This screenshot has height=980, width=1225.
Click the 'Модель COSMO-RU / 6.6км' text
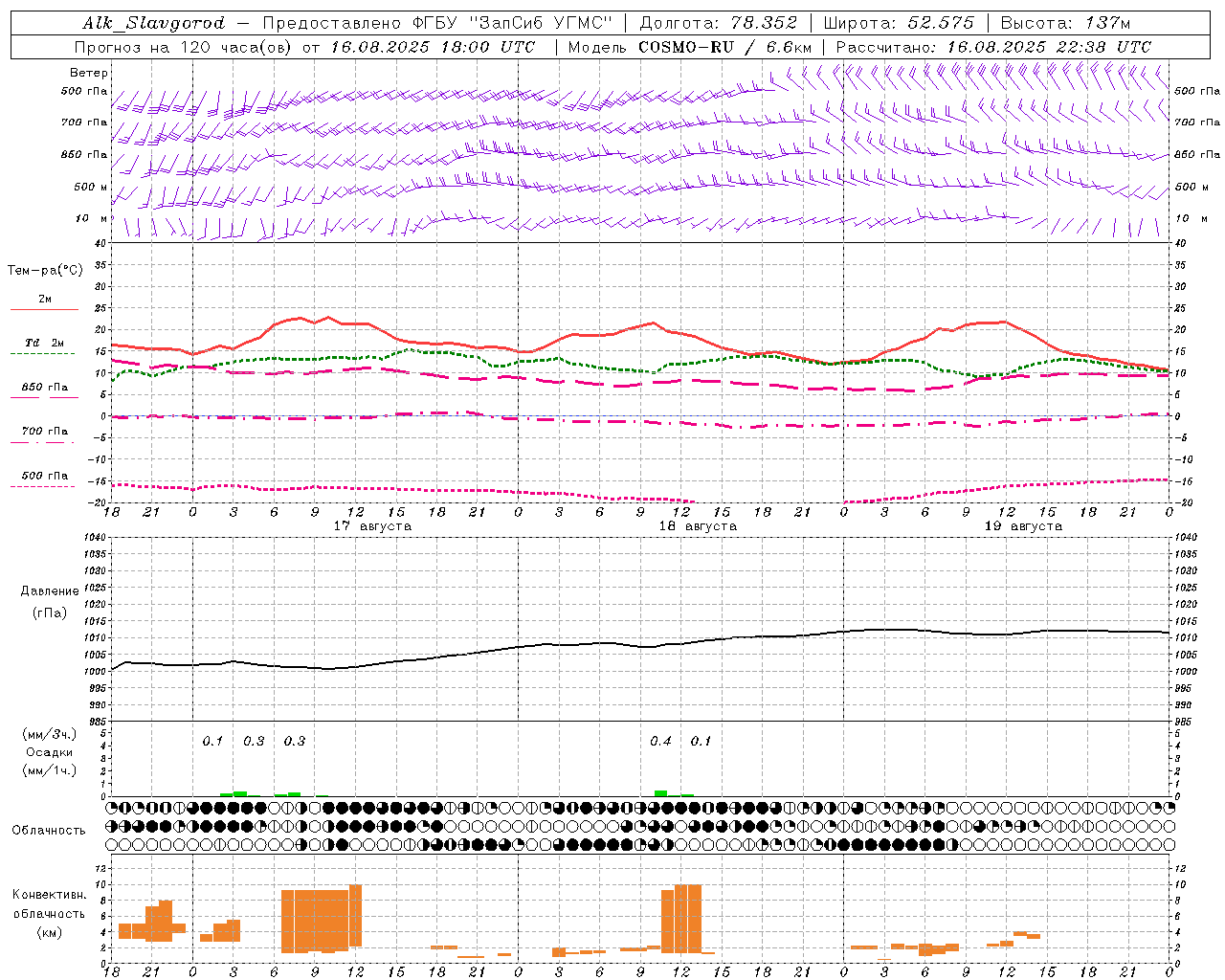tap(690, 47)
